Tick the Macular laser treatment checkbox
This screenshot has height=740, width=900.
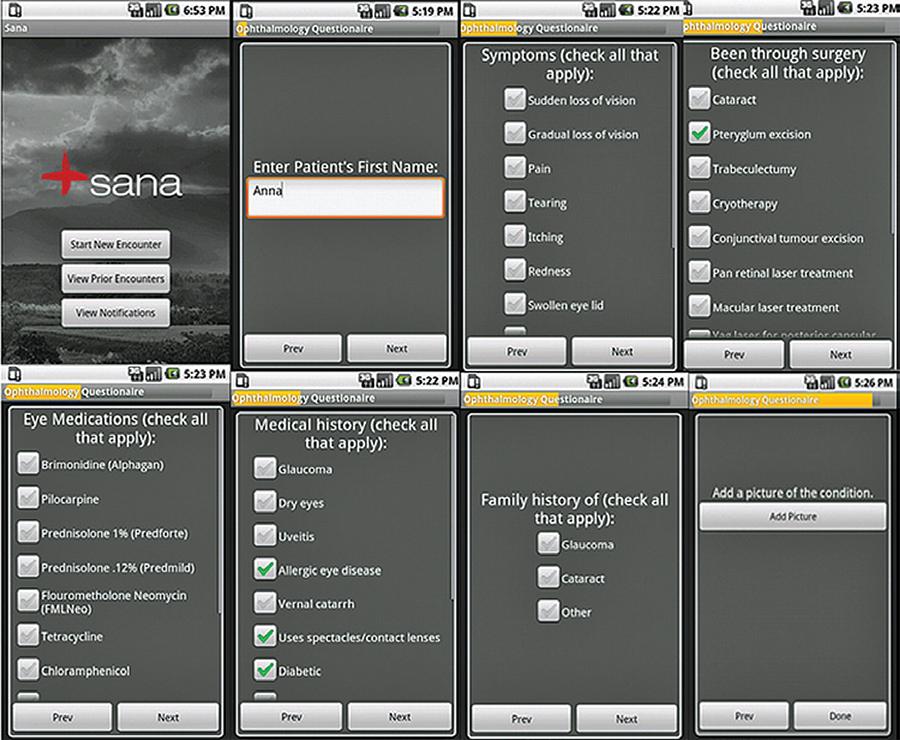699,307
